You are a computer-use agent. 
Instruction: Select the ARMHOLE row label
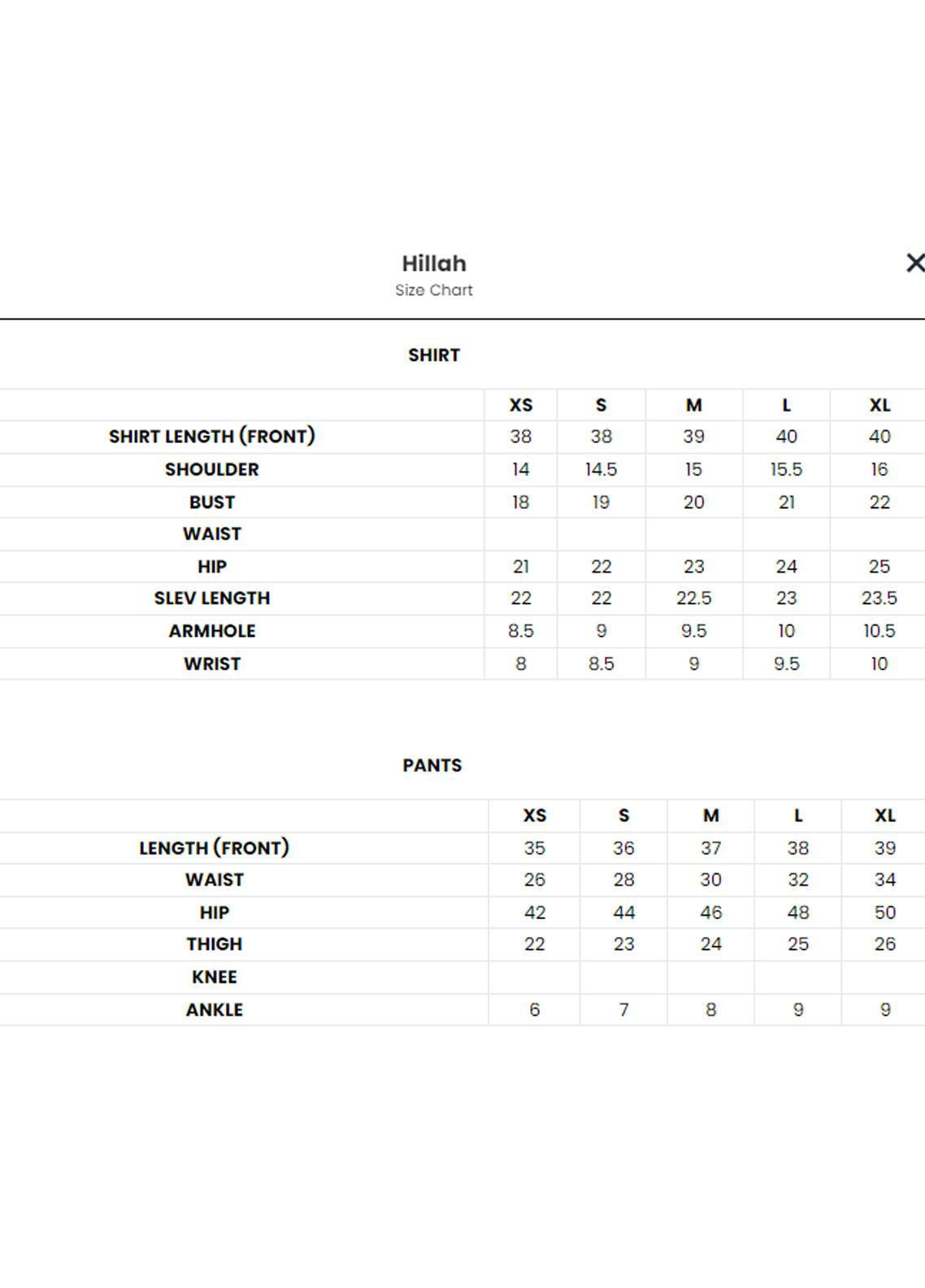point(212,631)
